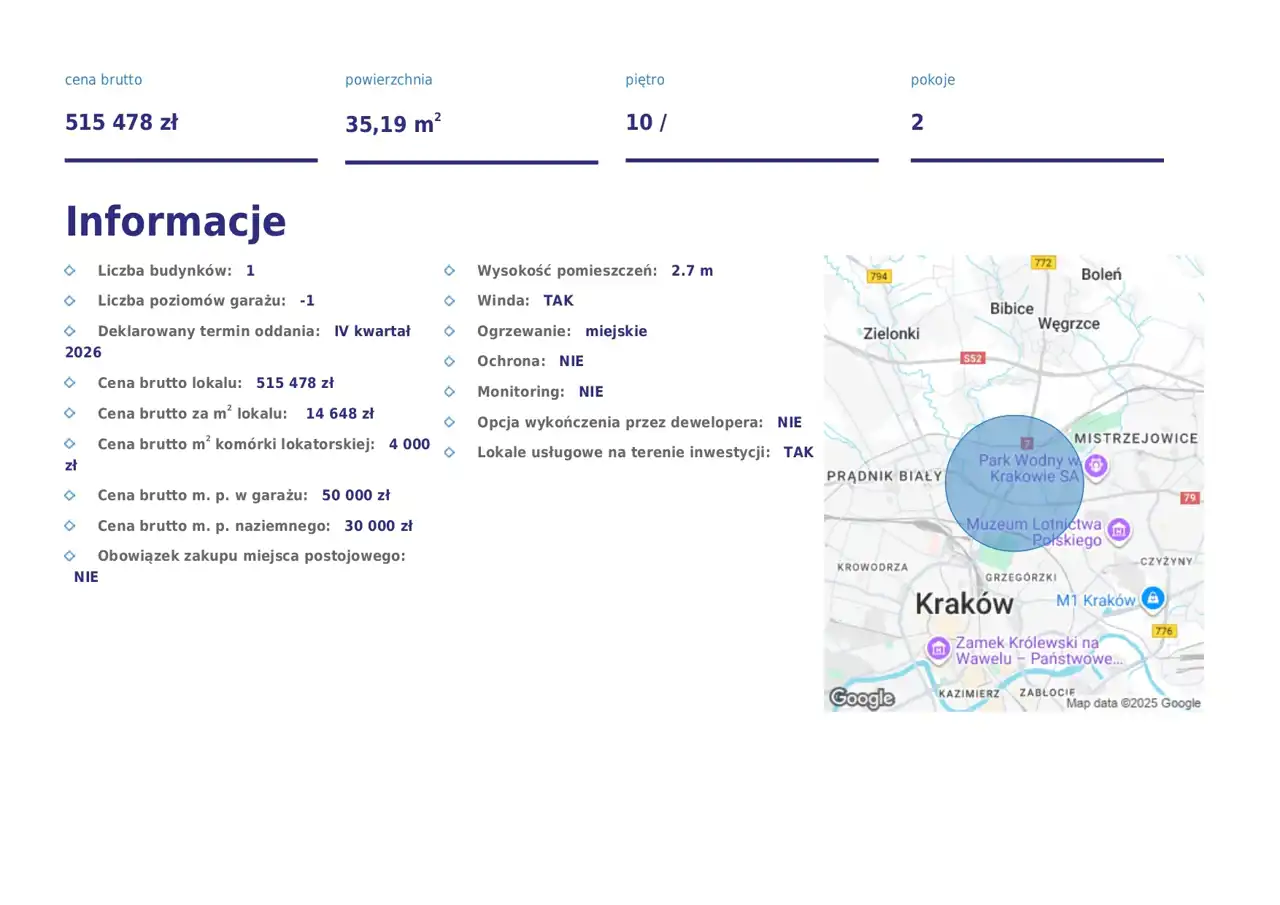
Task: Click the 794 road sign on map
Action: point(878,276)
